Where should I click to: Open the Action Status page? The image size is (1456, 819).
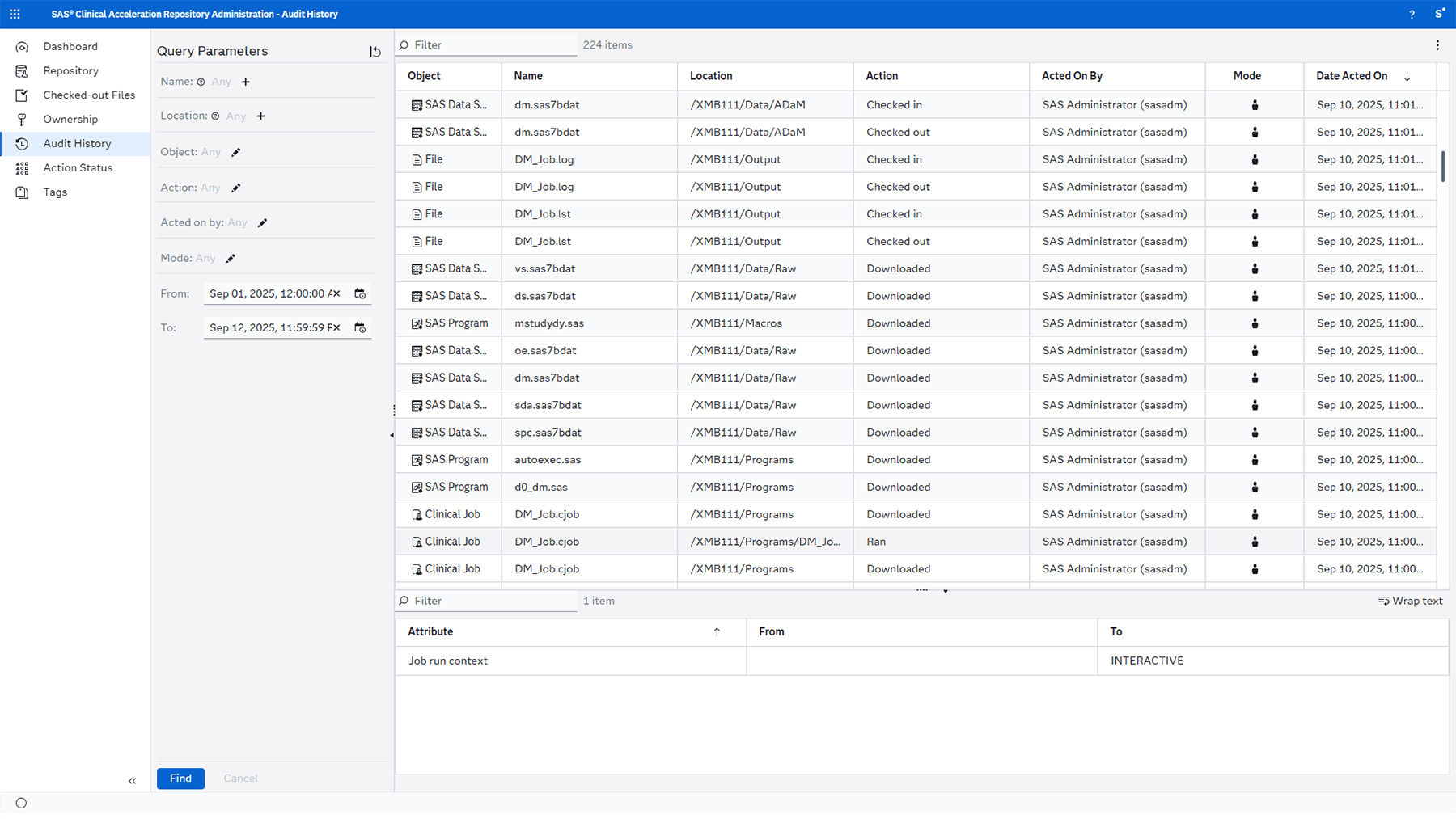[x=78, y=167]
